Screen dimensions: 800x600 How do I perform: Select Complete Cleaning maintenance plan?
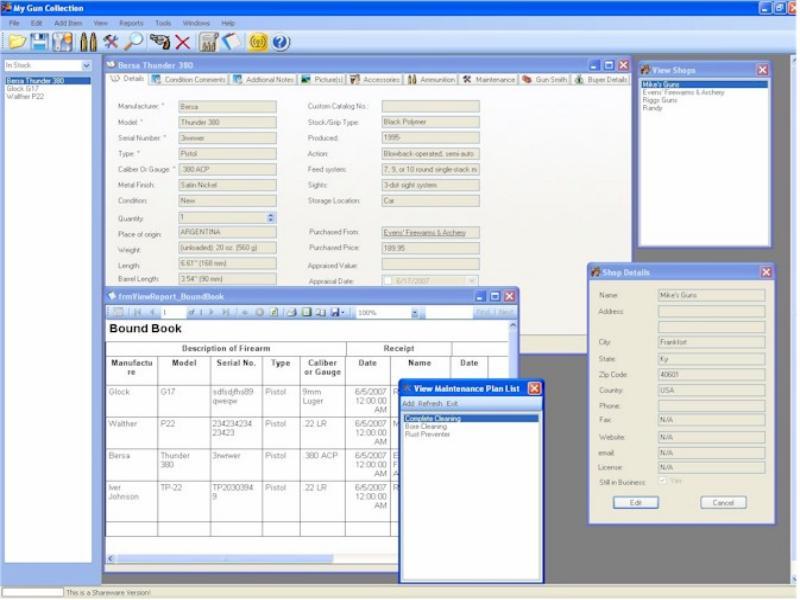(x=471, y=418)
